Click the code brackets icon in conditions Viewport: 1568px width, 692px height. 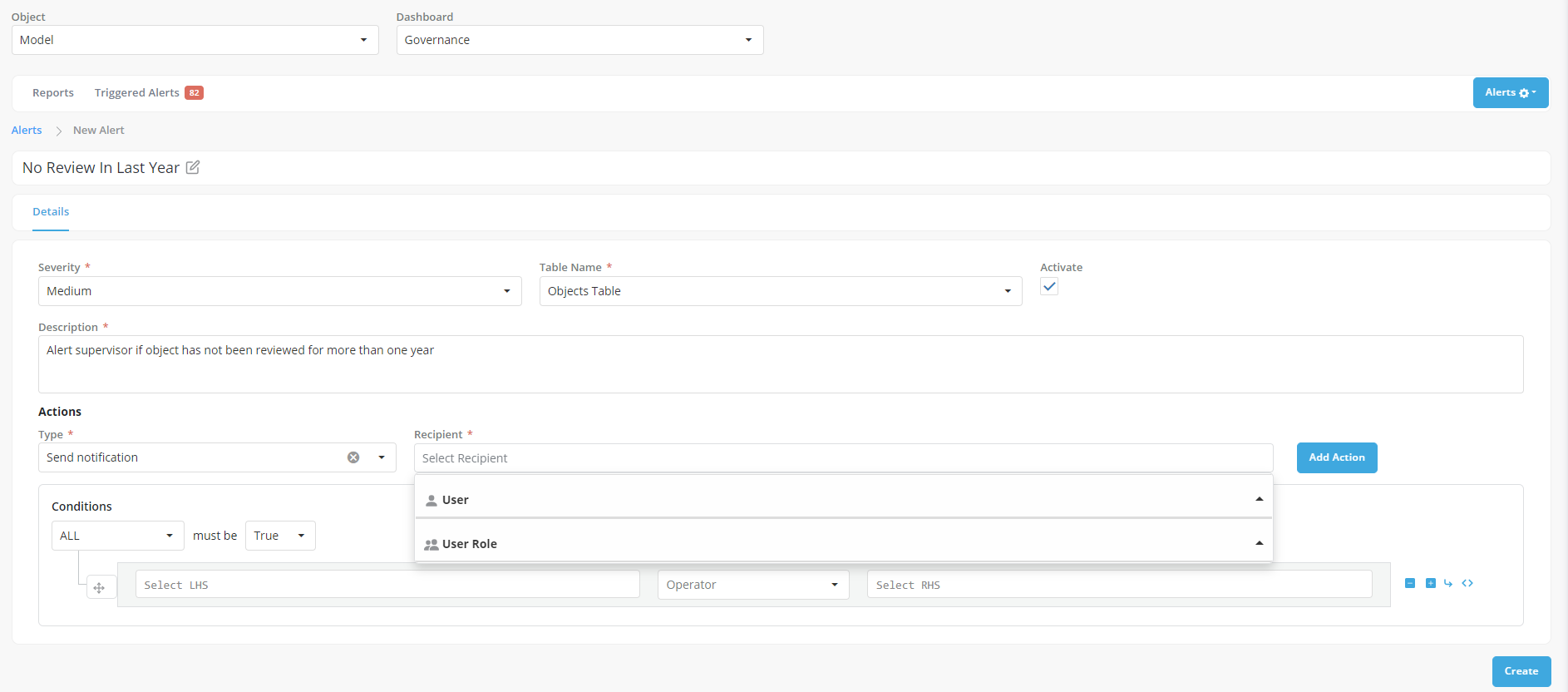coord(1467,583)
